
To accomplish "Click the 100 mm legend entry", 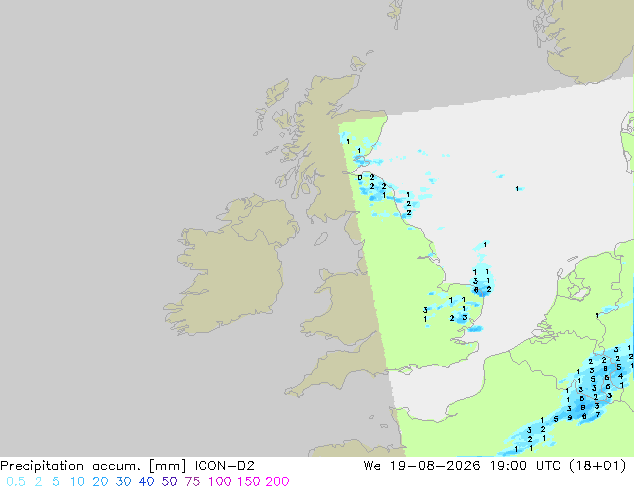I will coord(220,482).
